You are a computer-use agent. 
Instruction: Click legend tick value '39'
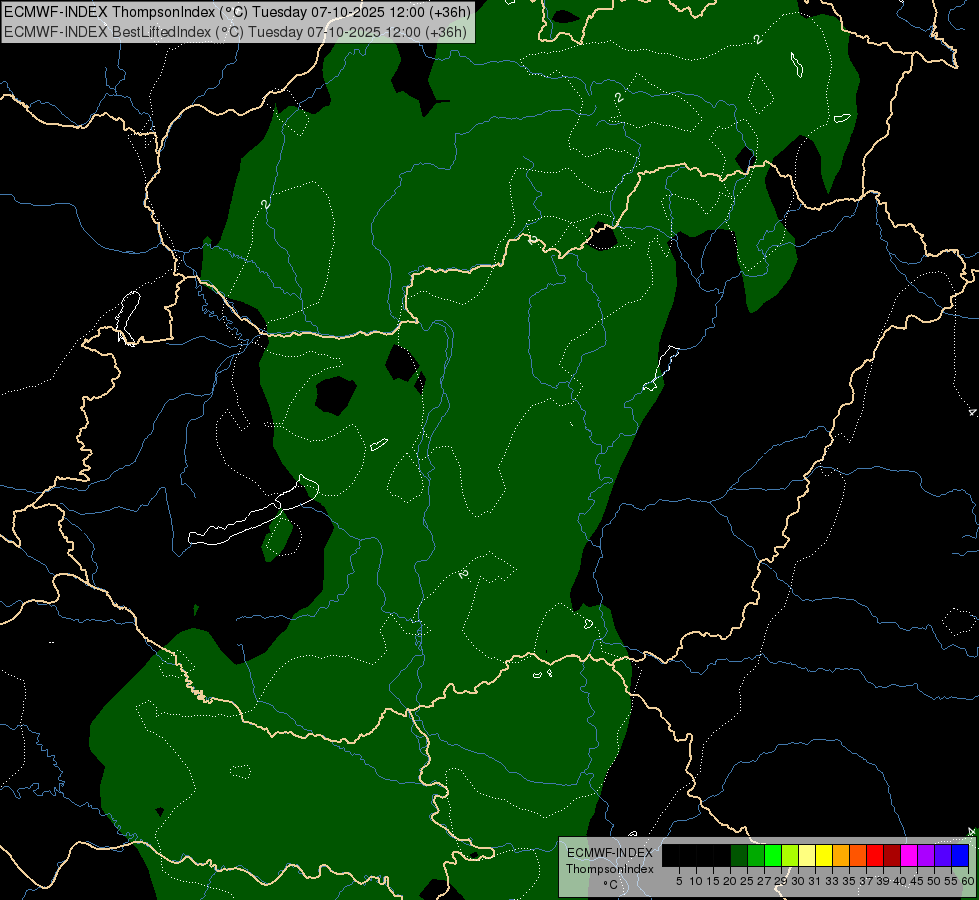[883, 881]
